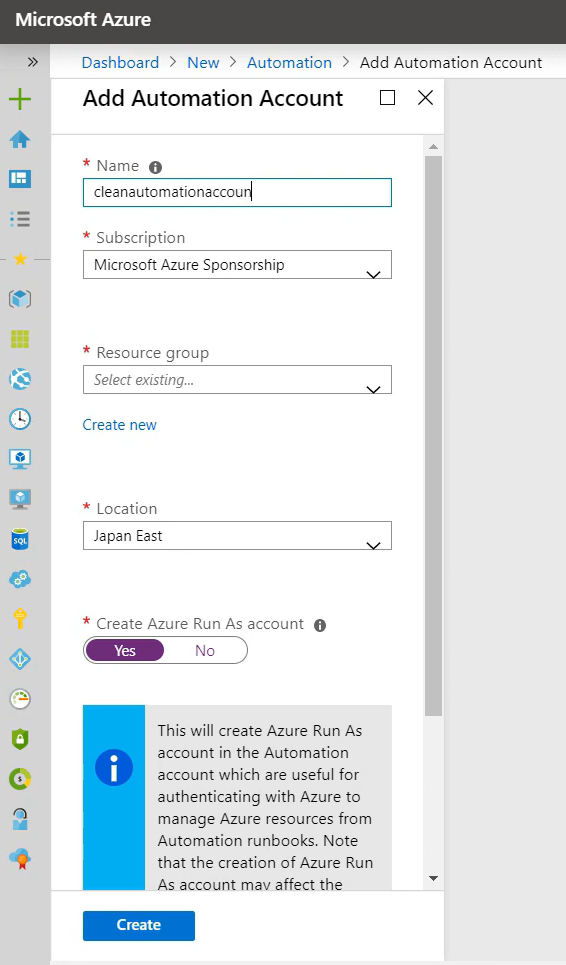Screen dimensions: 566x965
Task: Go to New in the breadcrumb
Action: tap(203, 62)
